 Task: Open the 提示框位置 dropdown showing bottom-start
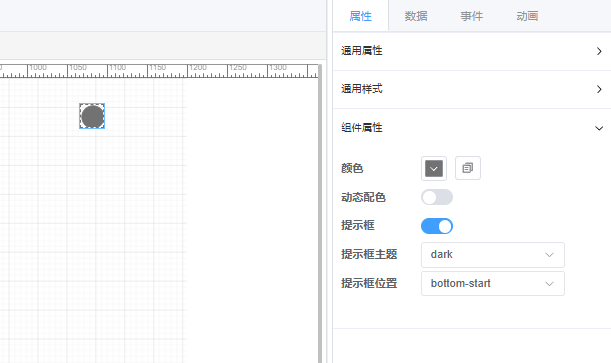pyautogui.click(x=493, y=284)
